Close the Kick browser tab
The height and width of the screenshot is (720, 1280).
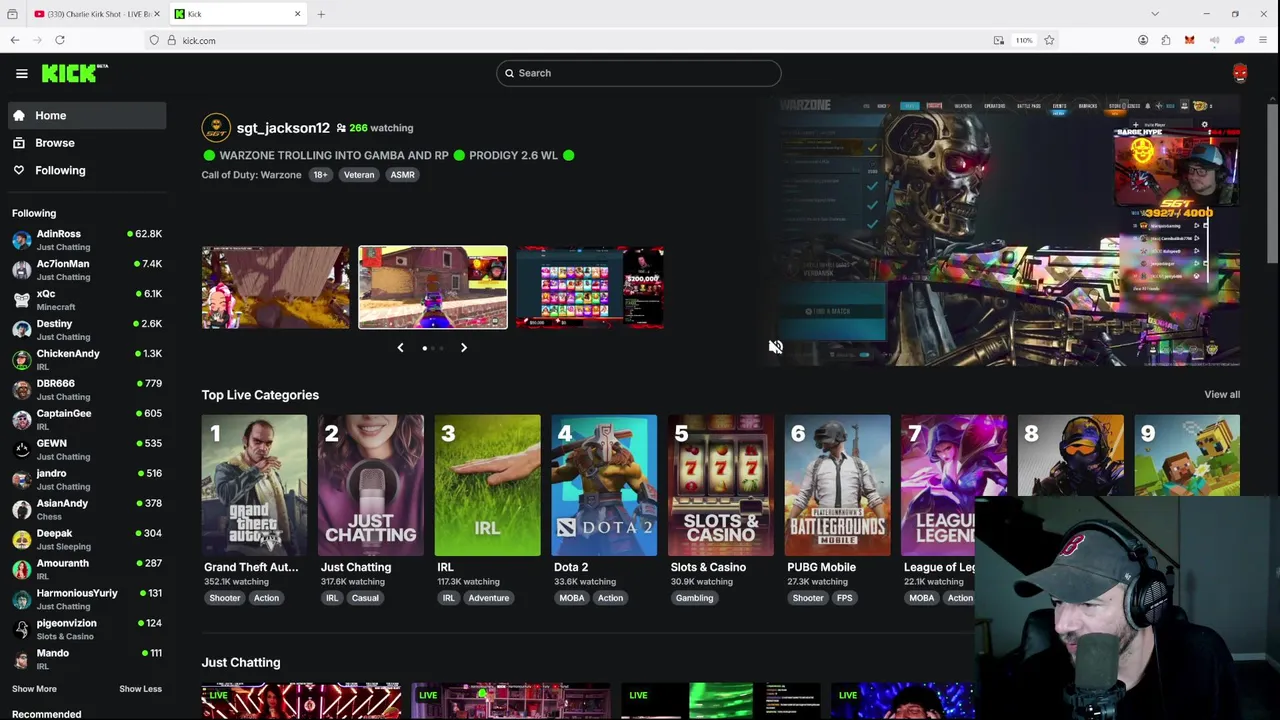click(x=297, y=14)
